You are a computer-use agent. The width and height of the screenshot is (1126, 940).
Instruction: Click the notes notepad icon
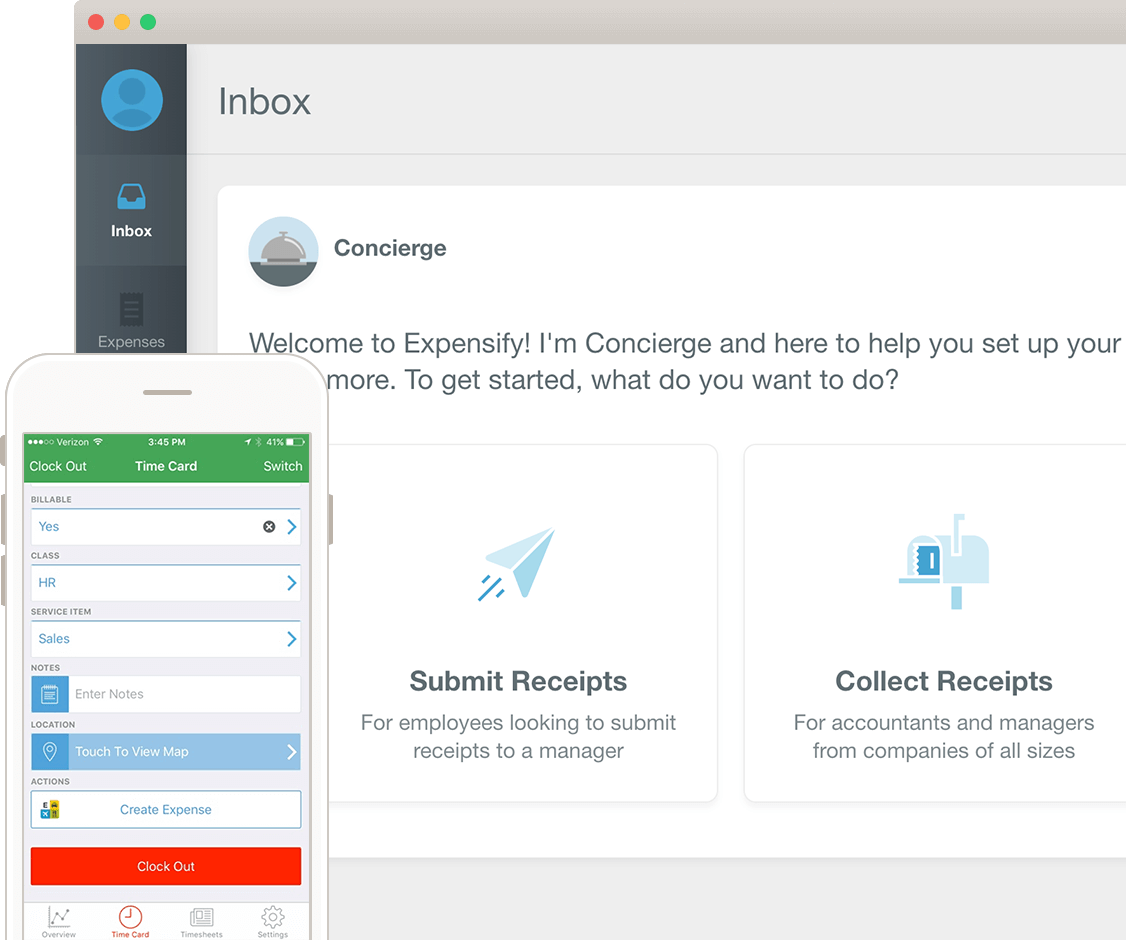(x=50, y=694)
